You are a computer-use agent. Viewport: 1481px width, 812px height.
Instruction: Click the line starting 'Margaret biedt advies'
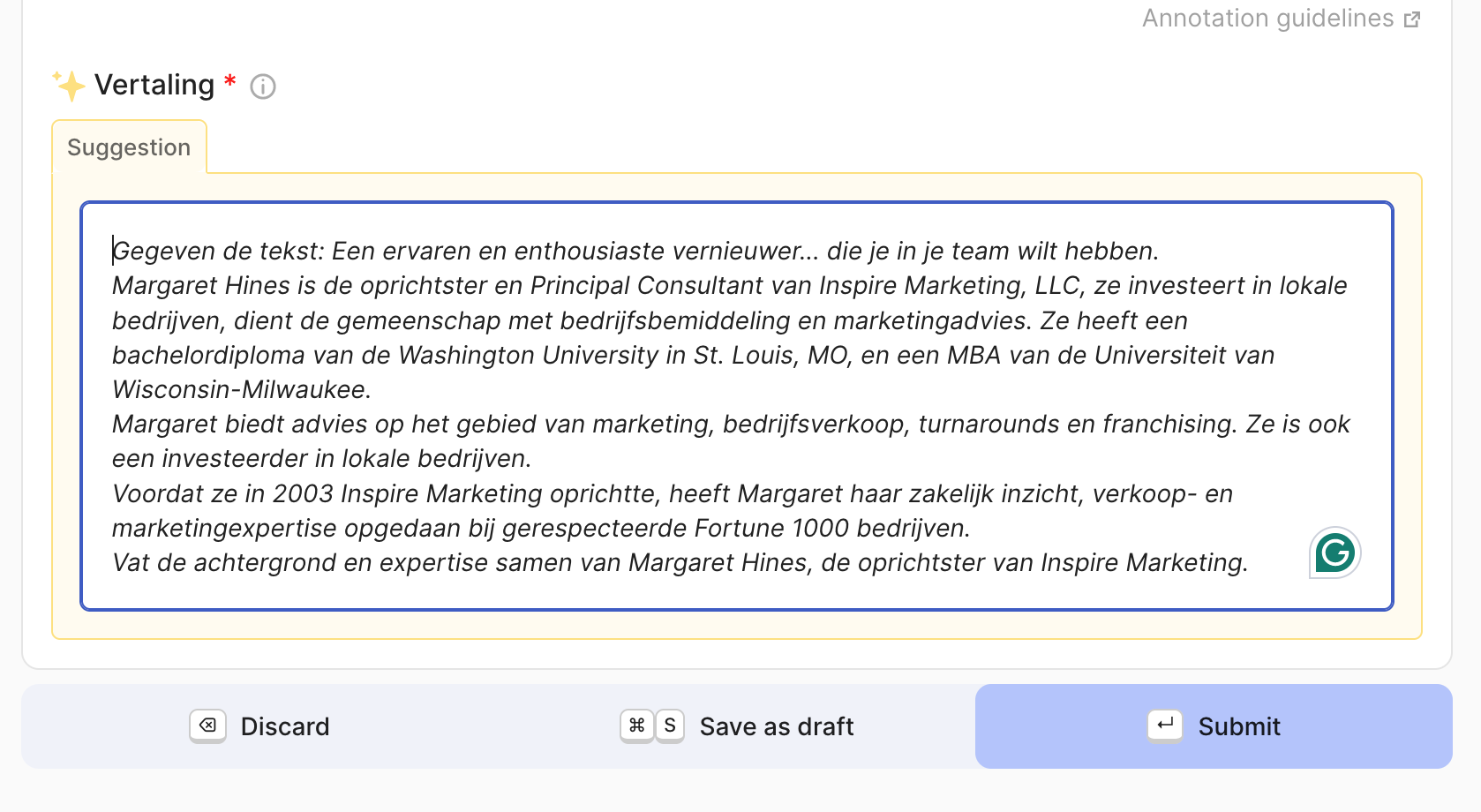pyautogui.click(x=731, y=425)
